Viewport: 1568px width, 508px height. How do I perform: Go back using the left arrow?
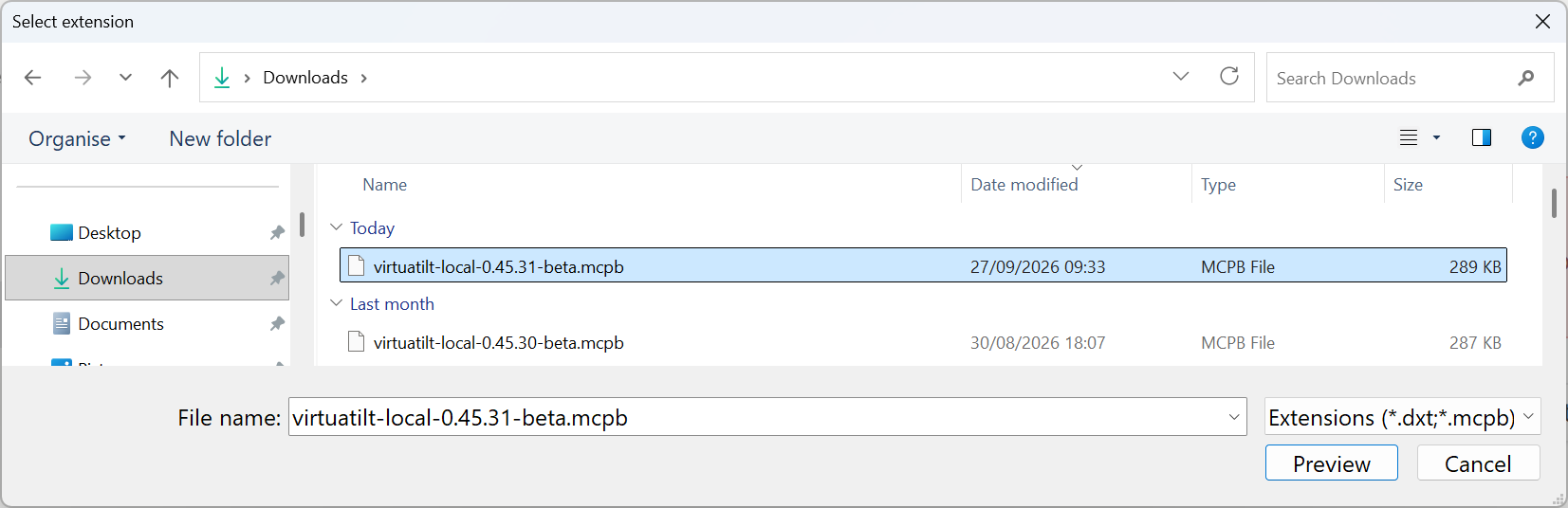33,78
